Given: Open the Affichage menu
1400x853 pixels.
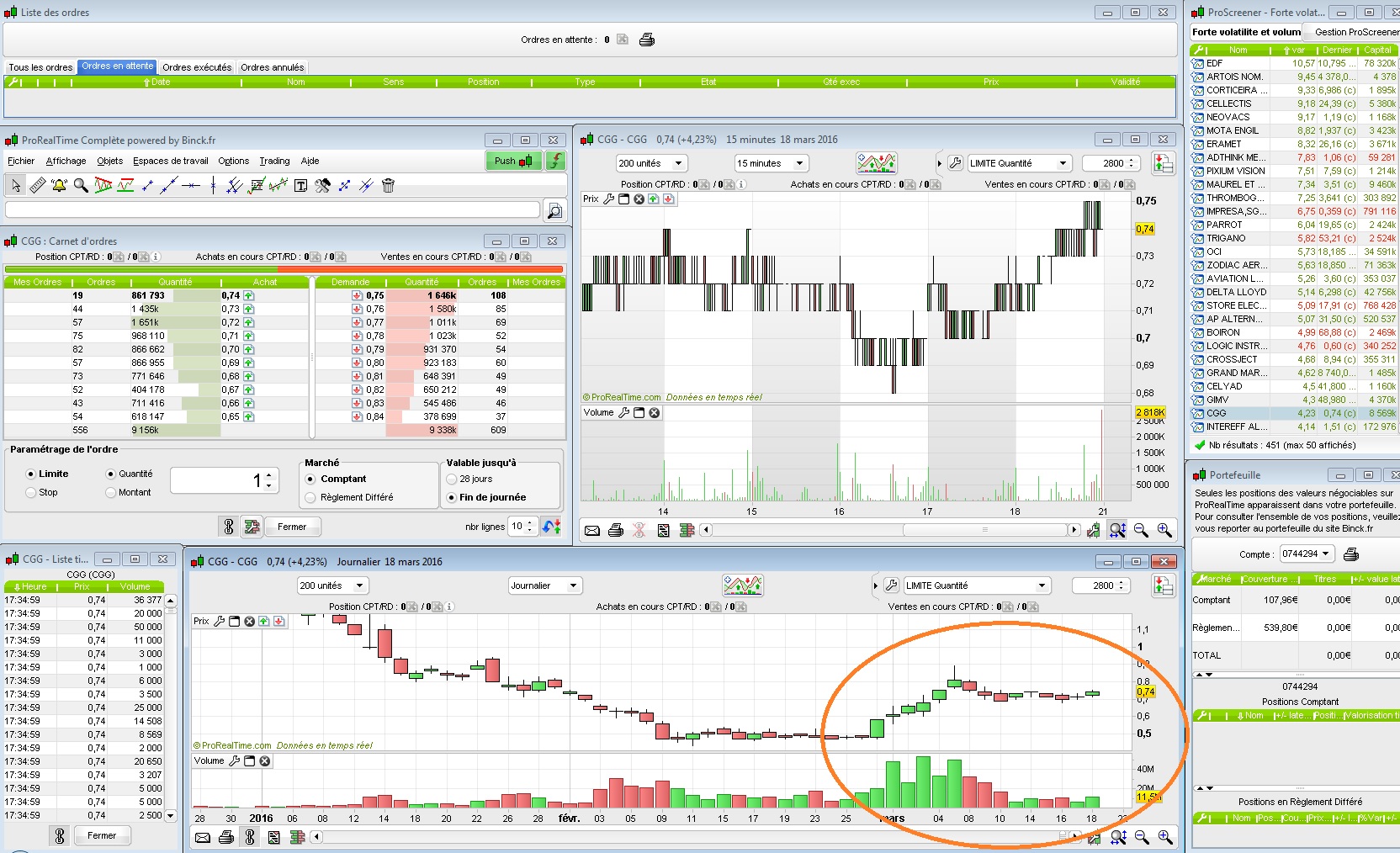Looking at the screenshot, I should 66,161.
